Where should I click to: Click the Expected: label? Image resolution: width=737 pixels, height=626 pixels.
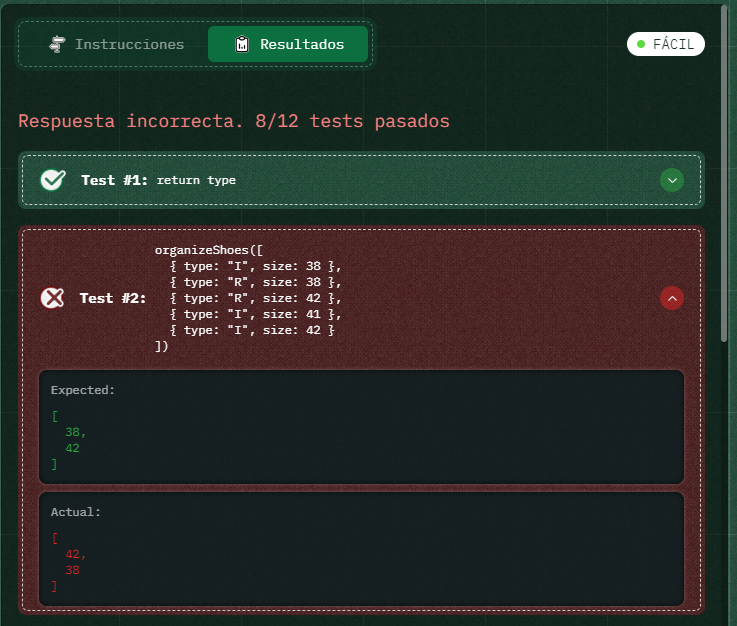(83, 390)
